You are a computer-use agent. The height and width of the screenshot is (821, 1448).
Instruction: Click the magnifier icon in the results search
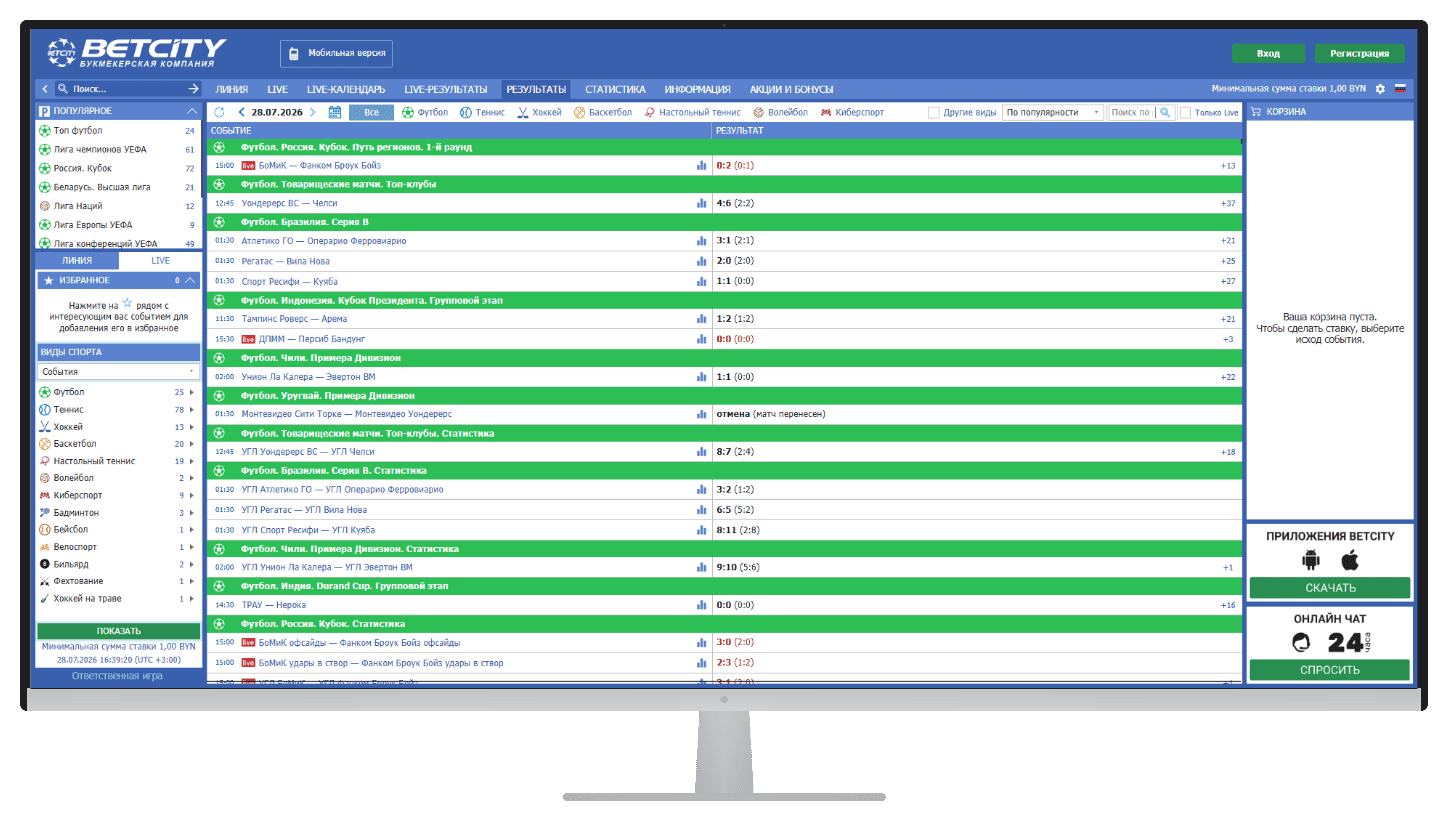point(1164,113)
